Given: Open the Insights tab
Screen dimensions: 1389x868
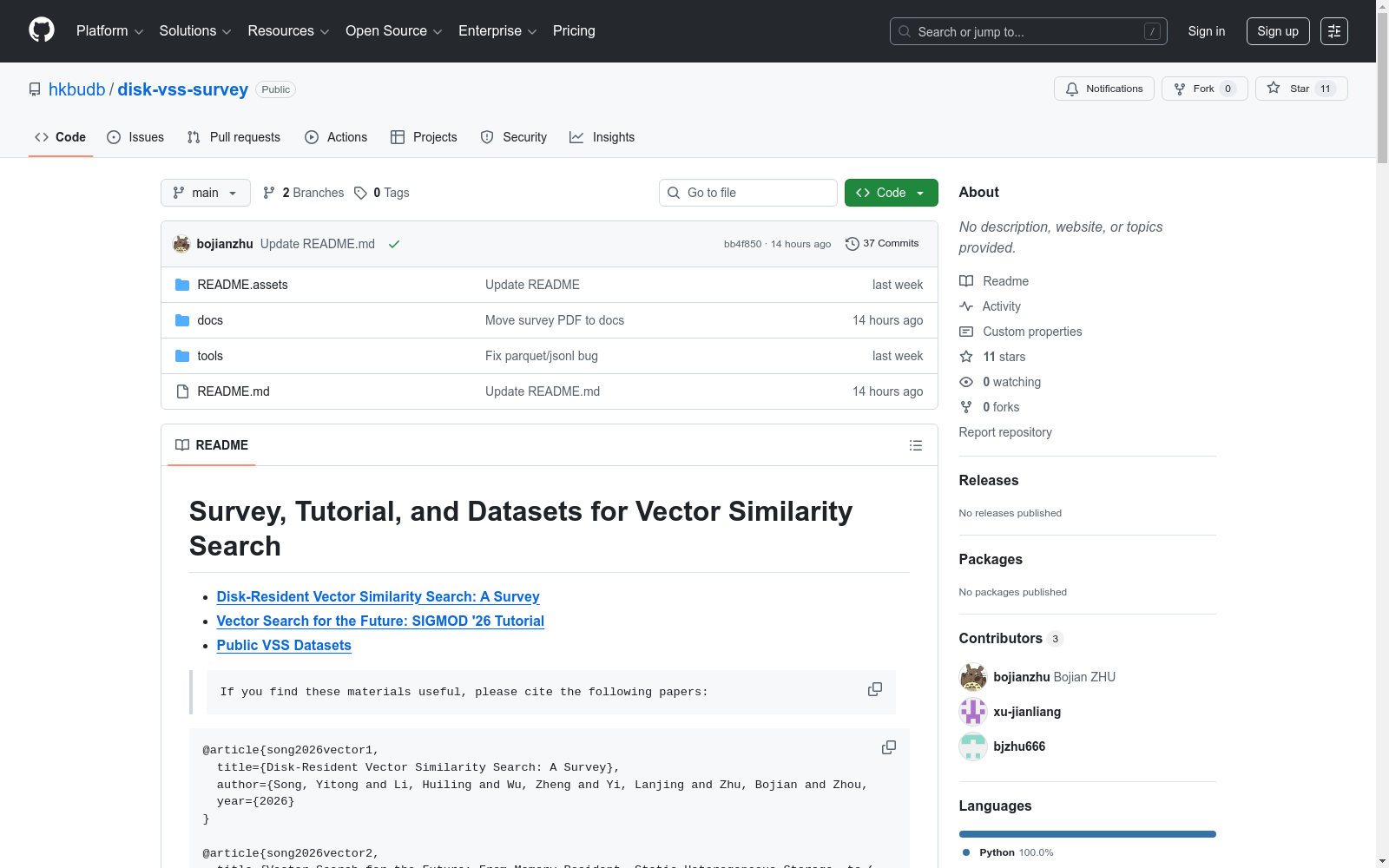Looking at the screenshot, I should point(602,137).
